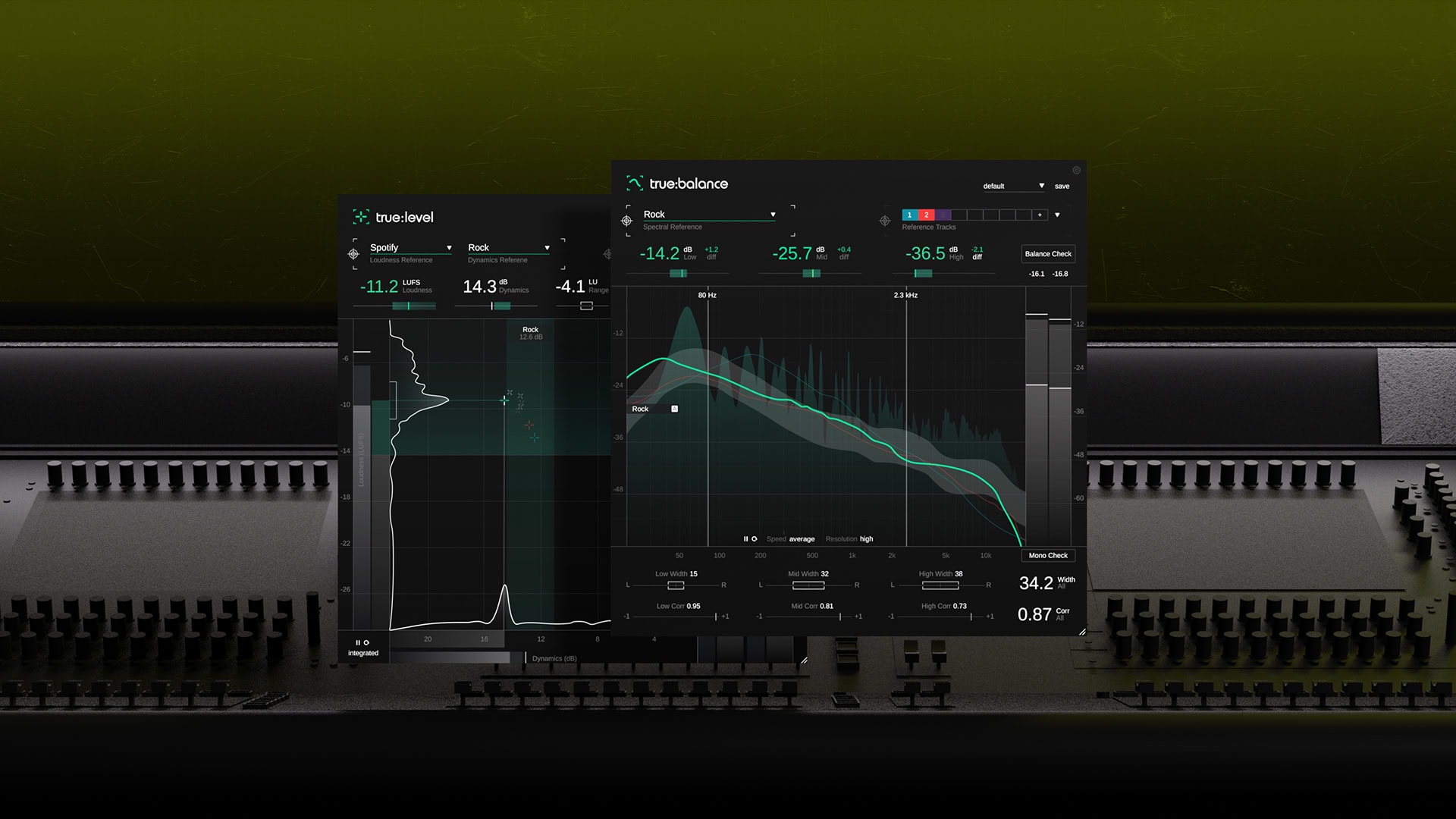The image size is (1456, 819).
Task: Click the target icon beside Reference Tracks
Action: 884,220
